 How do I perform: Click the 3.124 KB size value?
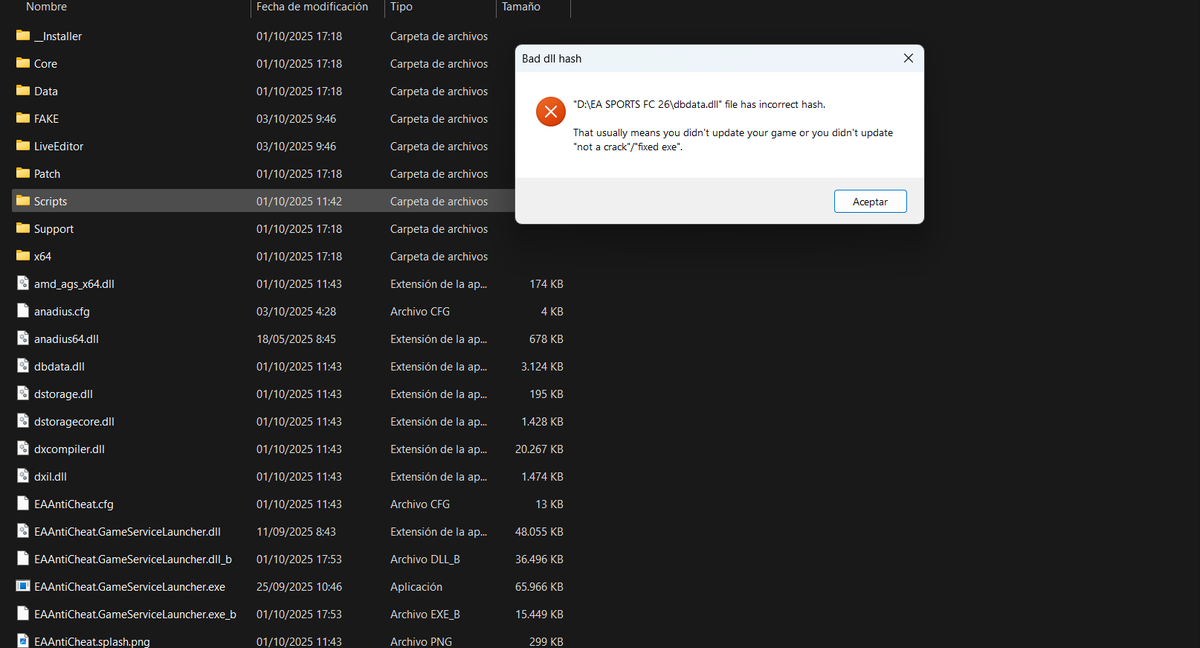point(542,366)
